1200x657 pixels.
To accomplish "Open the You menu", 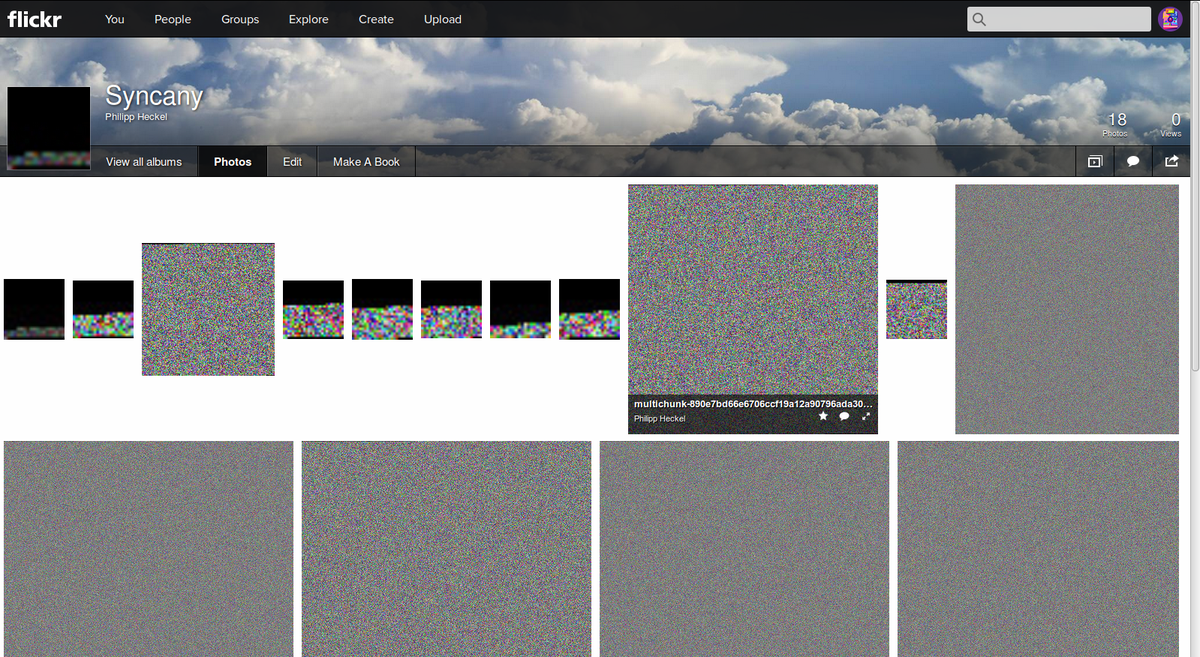I will 115,19.
